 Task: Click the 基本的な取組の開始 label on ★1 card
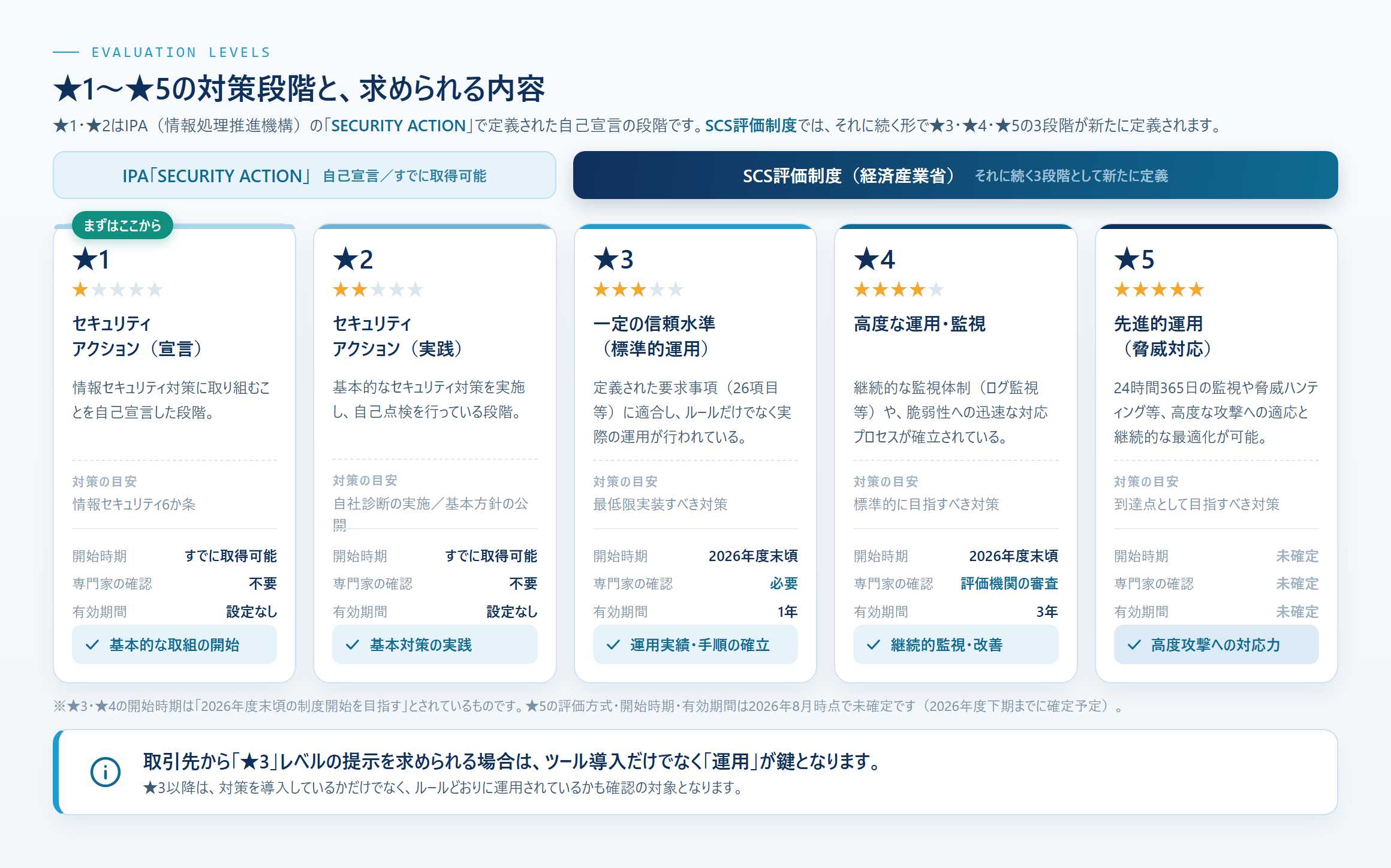coord(174,645)
